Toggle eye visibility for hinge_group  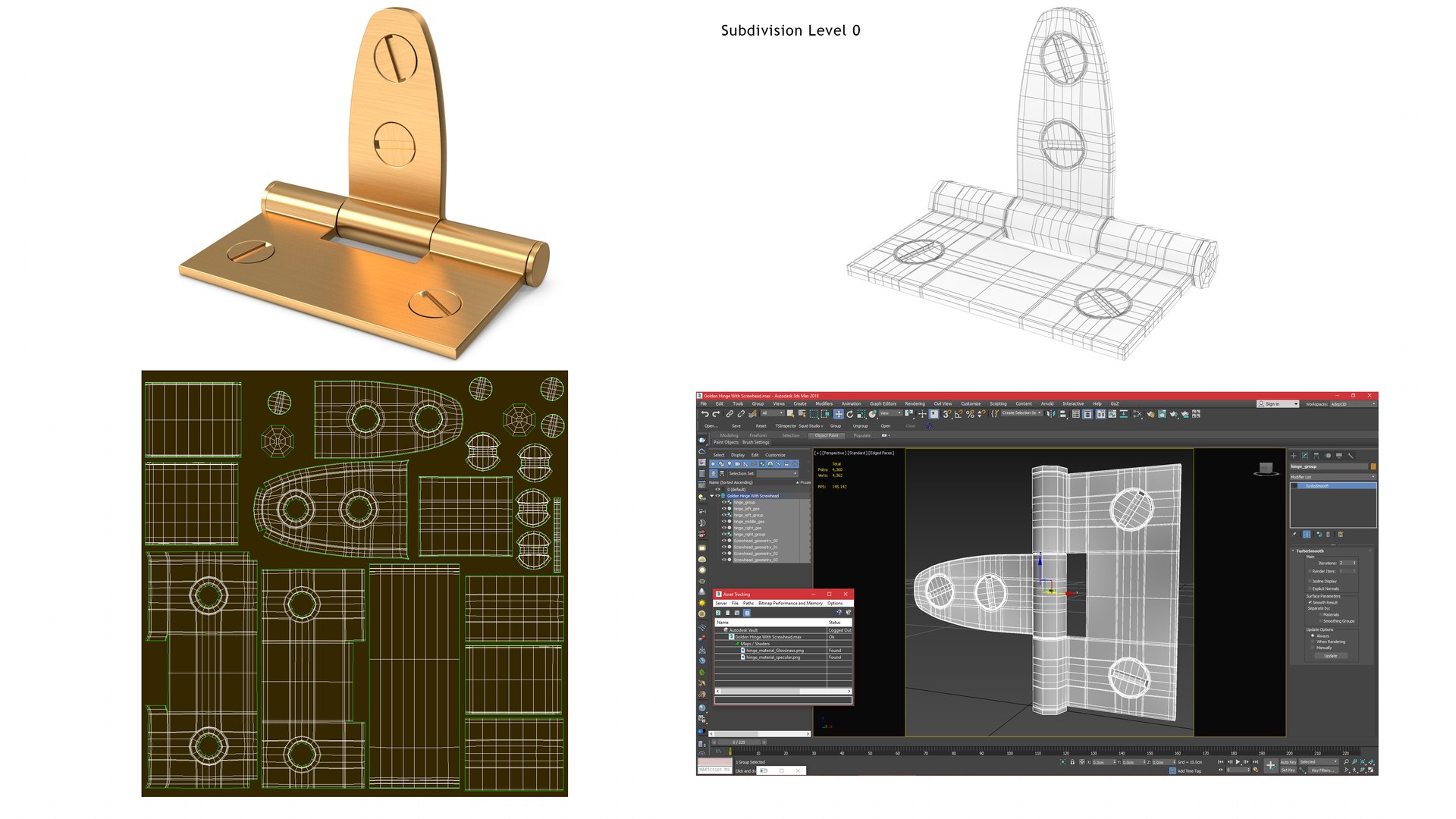coord(724,502)
